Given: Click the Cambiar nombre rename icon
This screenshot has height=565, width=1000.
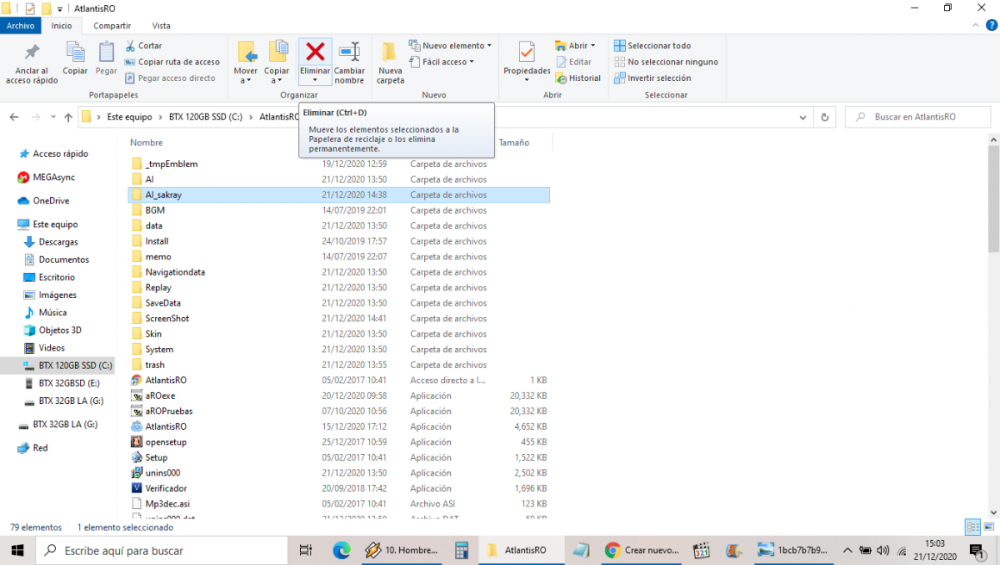Looking at the screenshot, I should coord(349,52).
